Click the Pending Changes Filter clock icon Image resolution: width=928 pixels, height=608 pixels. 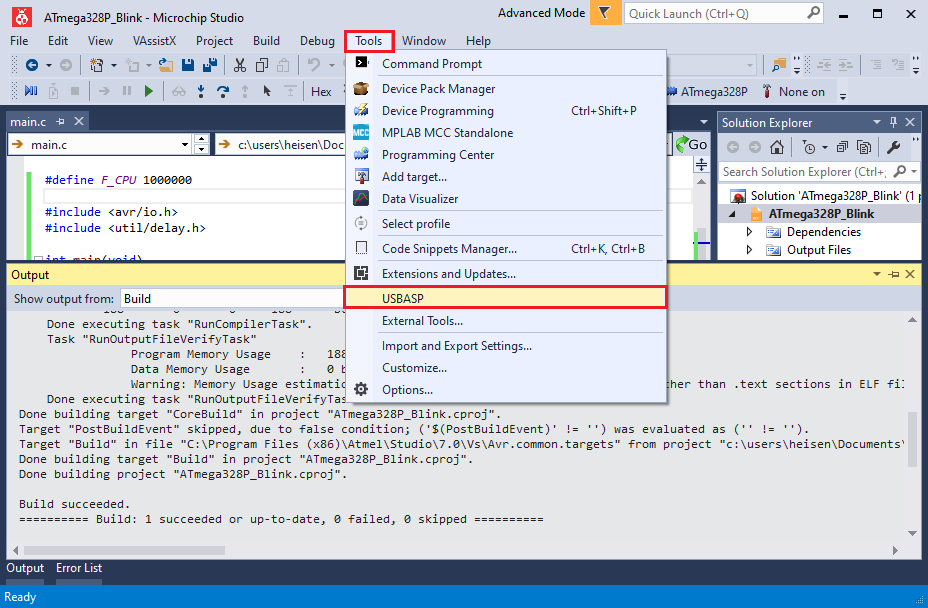[809, 147]
